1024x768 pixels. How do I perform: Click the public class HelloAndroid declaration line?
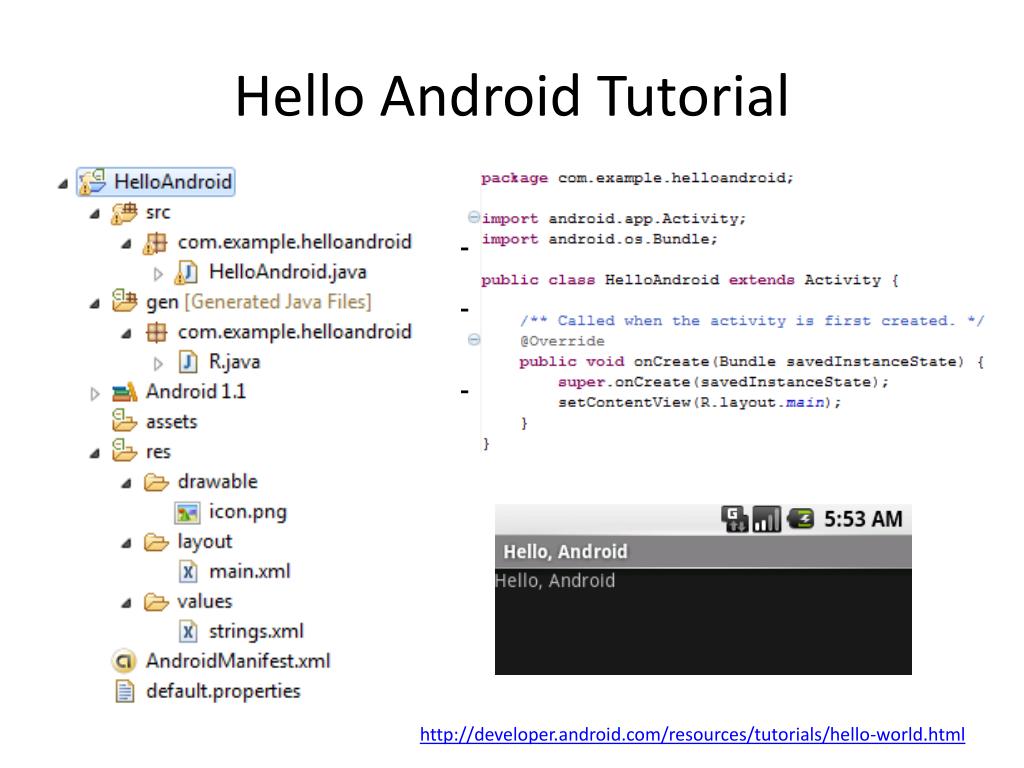[x=690, y=280]
